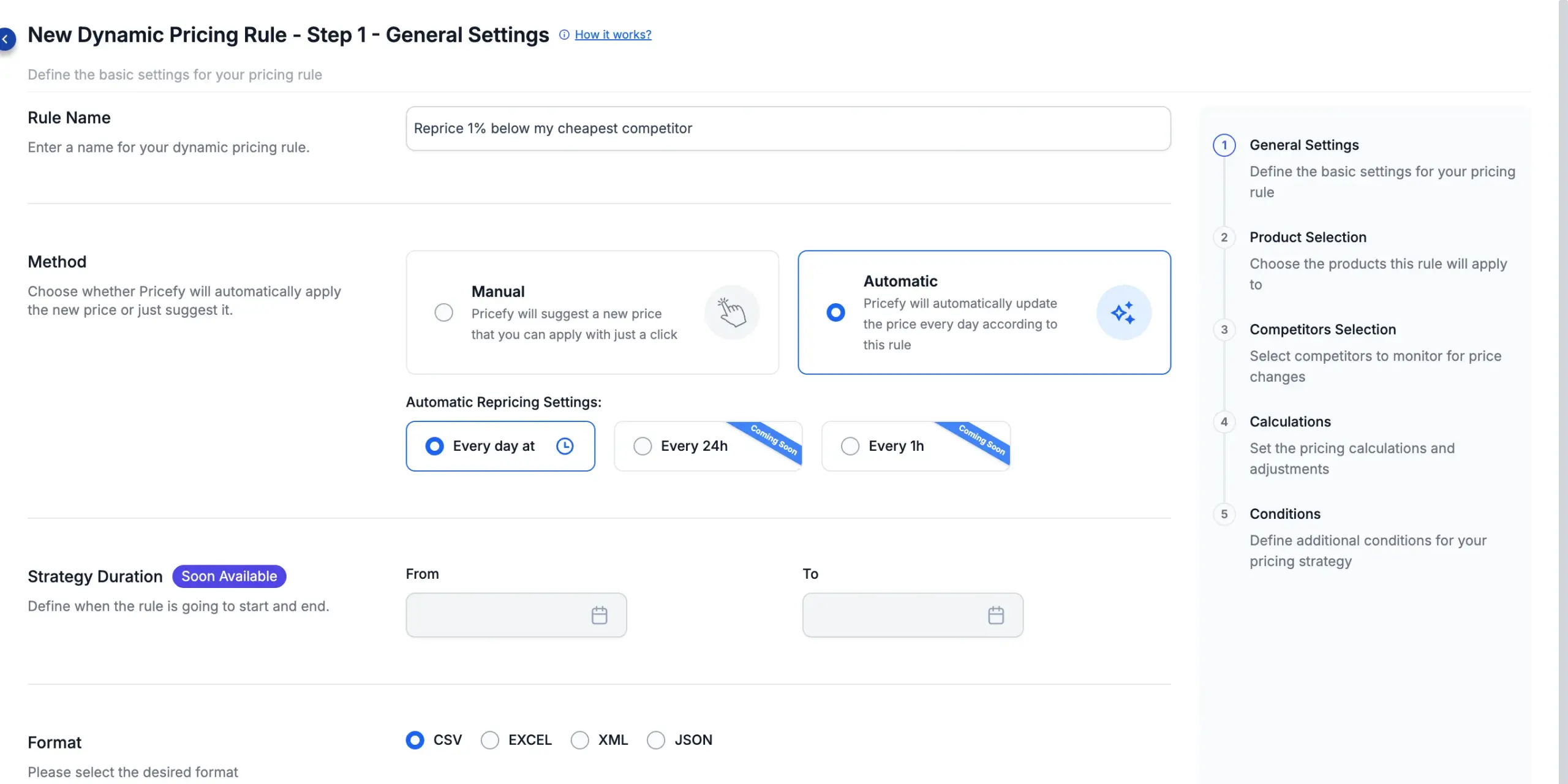Click the step 1 circle icon
The image size is (1568, 784).
click(1224, 145)
